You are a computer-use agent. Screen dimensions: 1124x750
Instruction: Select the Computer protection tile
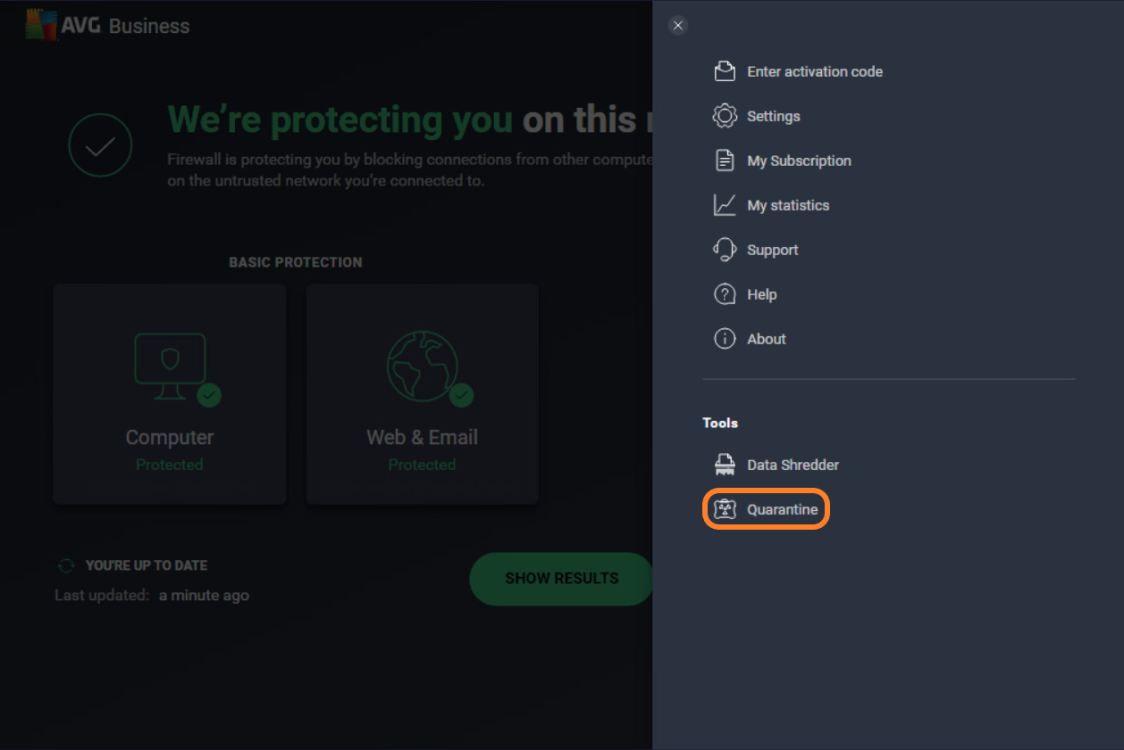[169, 393]
